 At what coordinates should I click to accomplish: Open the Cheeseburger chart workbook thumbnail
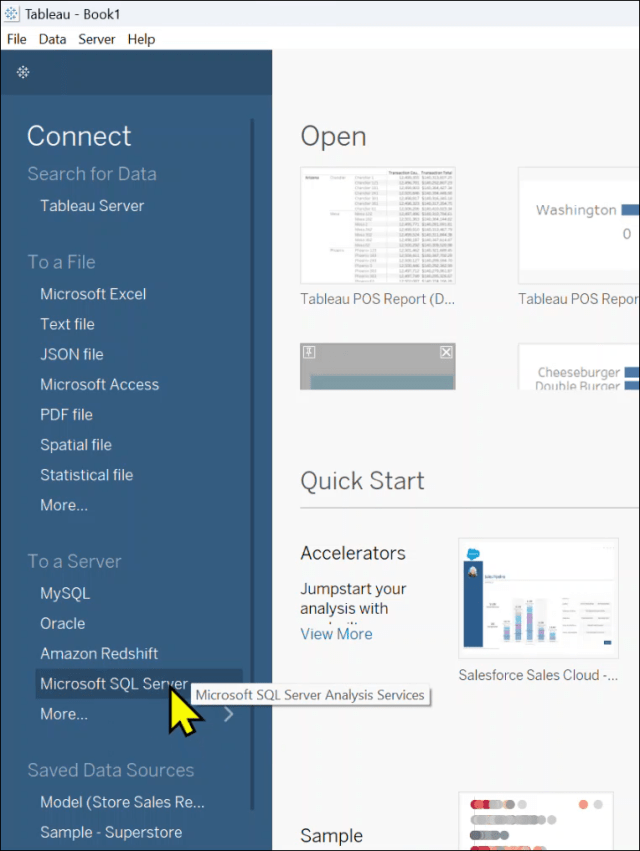pyautogui.click(x=579, y=366)
